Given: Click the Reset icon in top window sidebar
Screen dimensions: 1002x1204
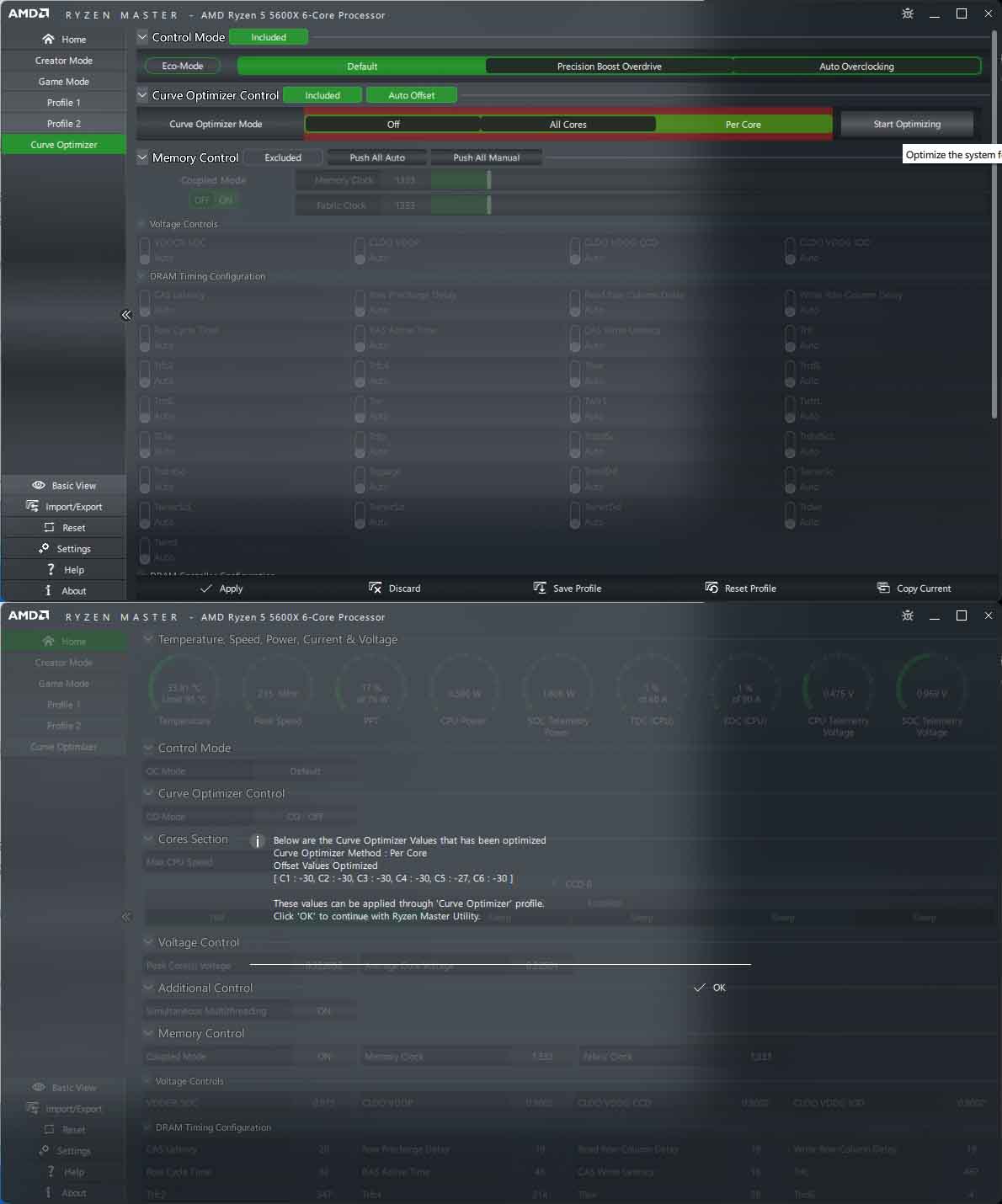Looking at the screenshot, I should 49,527.
